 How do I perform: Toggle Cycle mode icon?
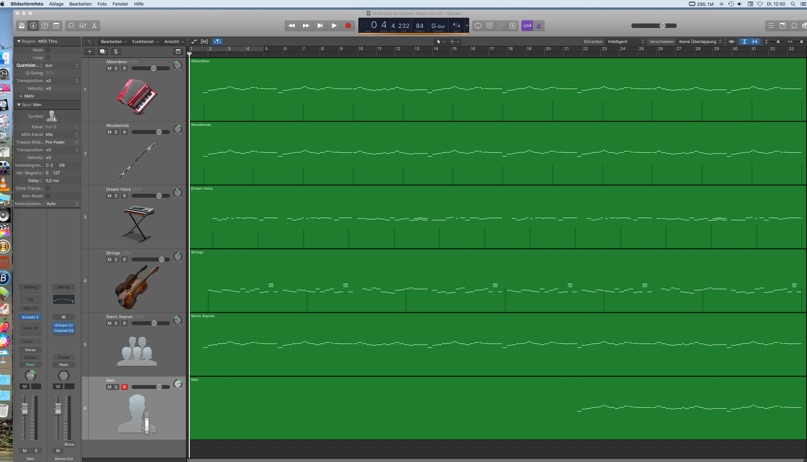(x=478, y=25)
